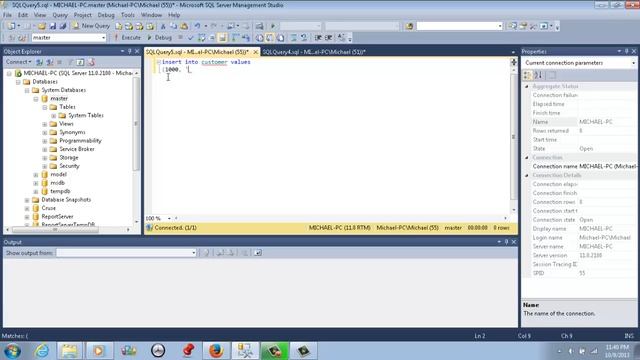The height and width of the screenshot is (360, 640).
Task: Click the Start play icon in top toolbar
Action: [x=273, y=26]
